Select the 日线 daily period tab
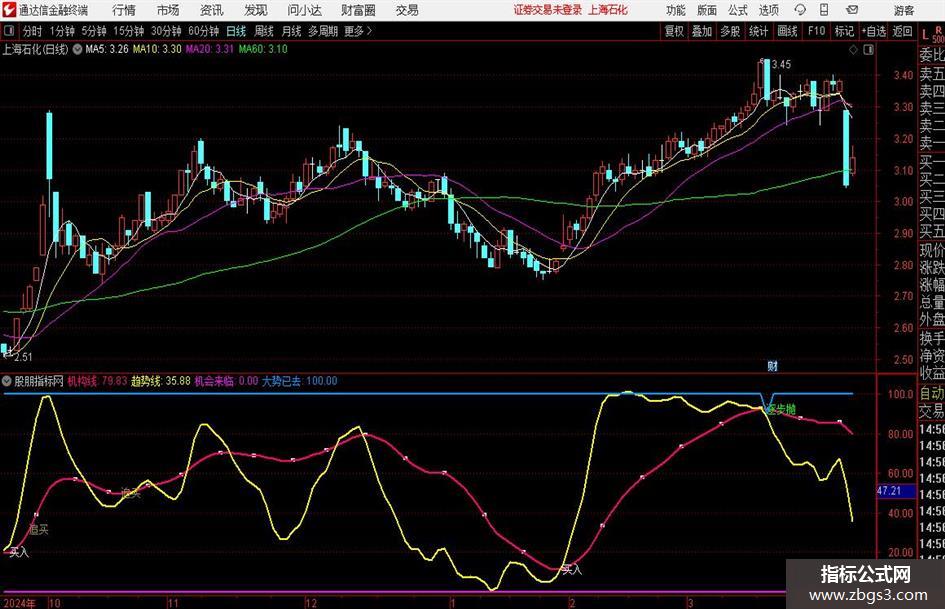 pos(236,31)
